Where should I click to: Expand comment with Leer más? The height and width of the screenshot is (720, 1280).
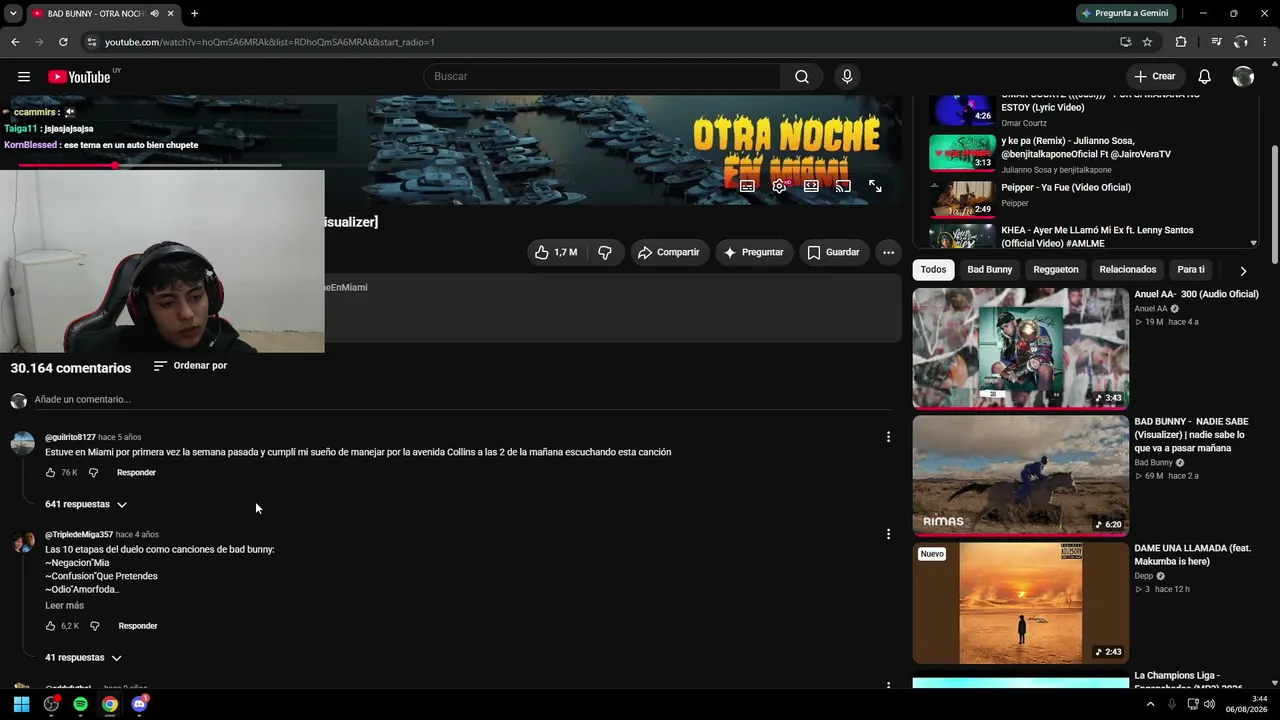pos(64,606)
